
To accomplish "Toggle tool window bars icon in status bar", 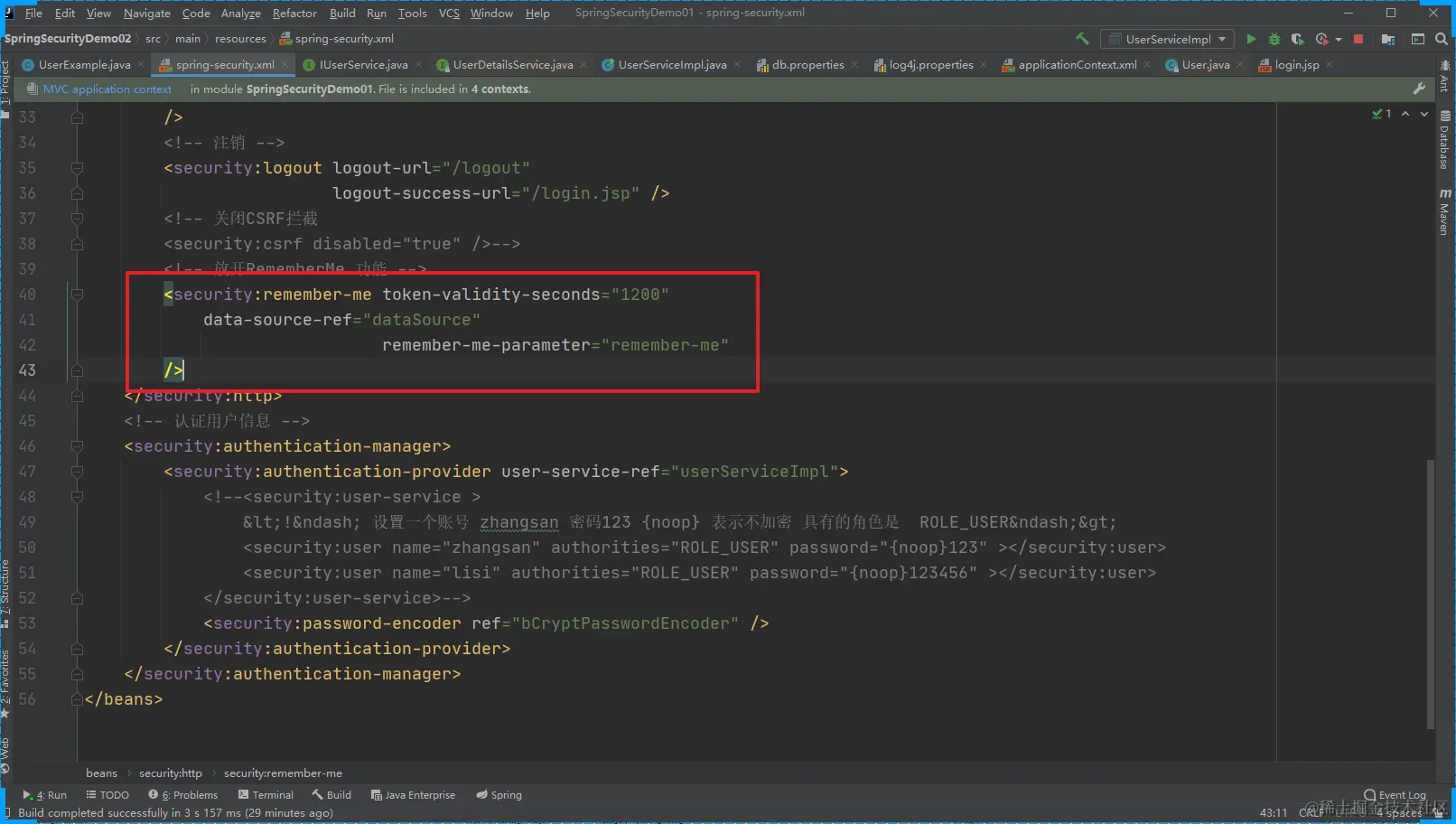I will click(9, 812).
